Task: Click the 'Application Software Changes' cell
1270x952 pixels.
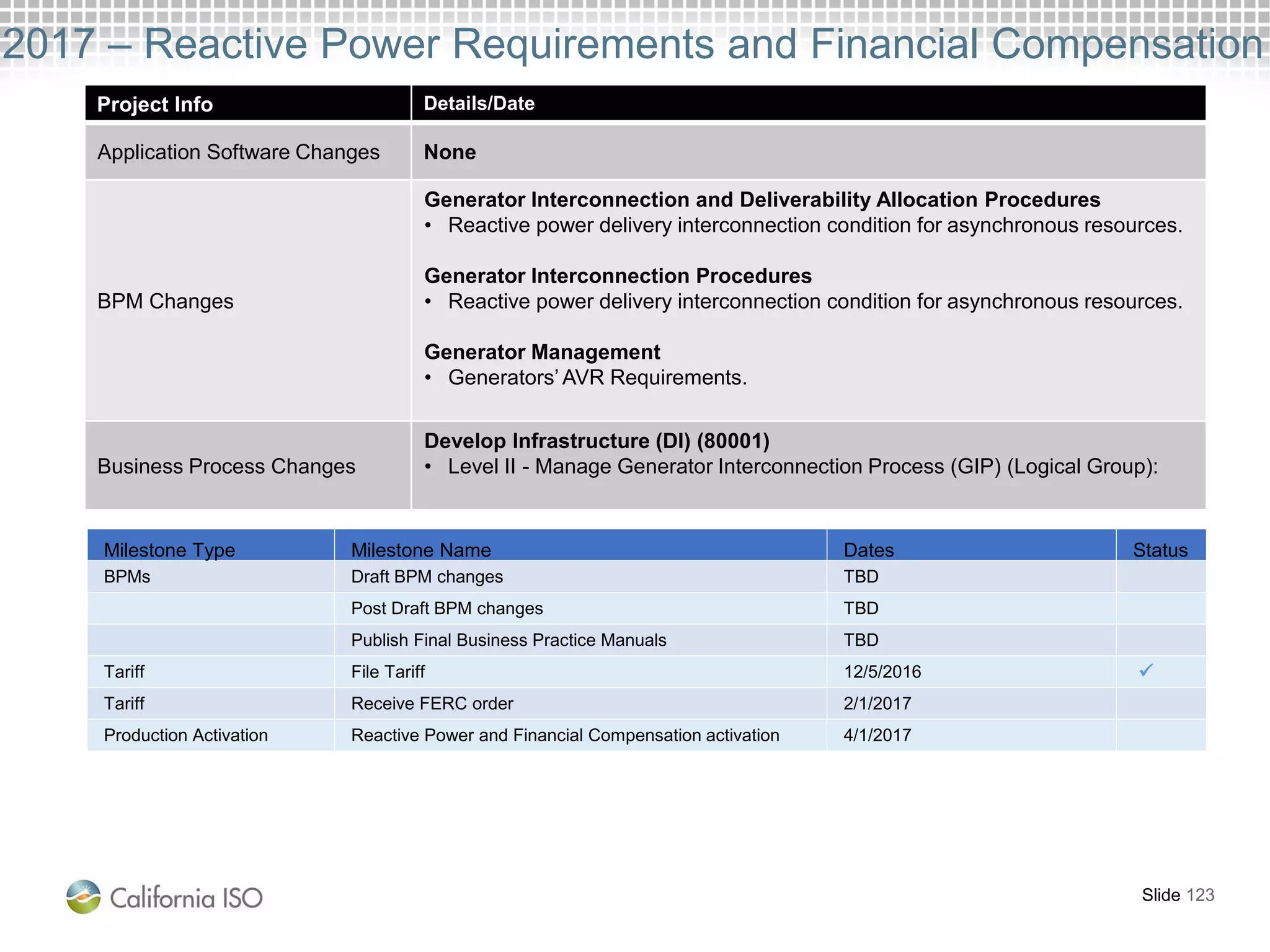Action: (248, 152)
